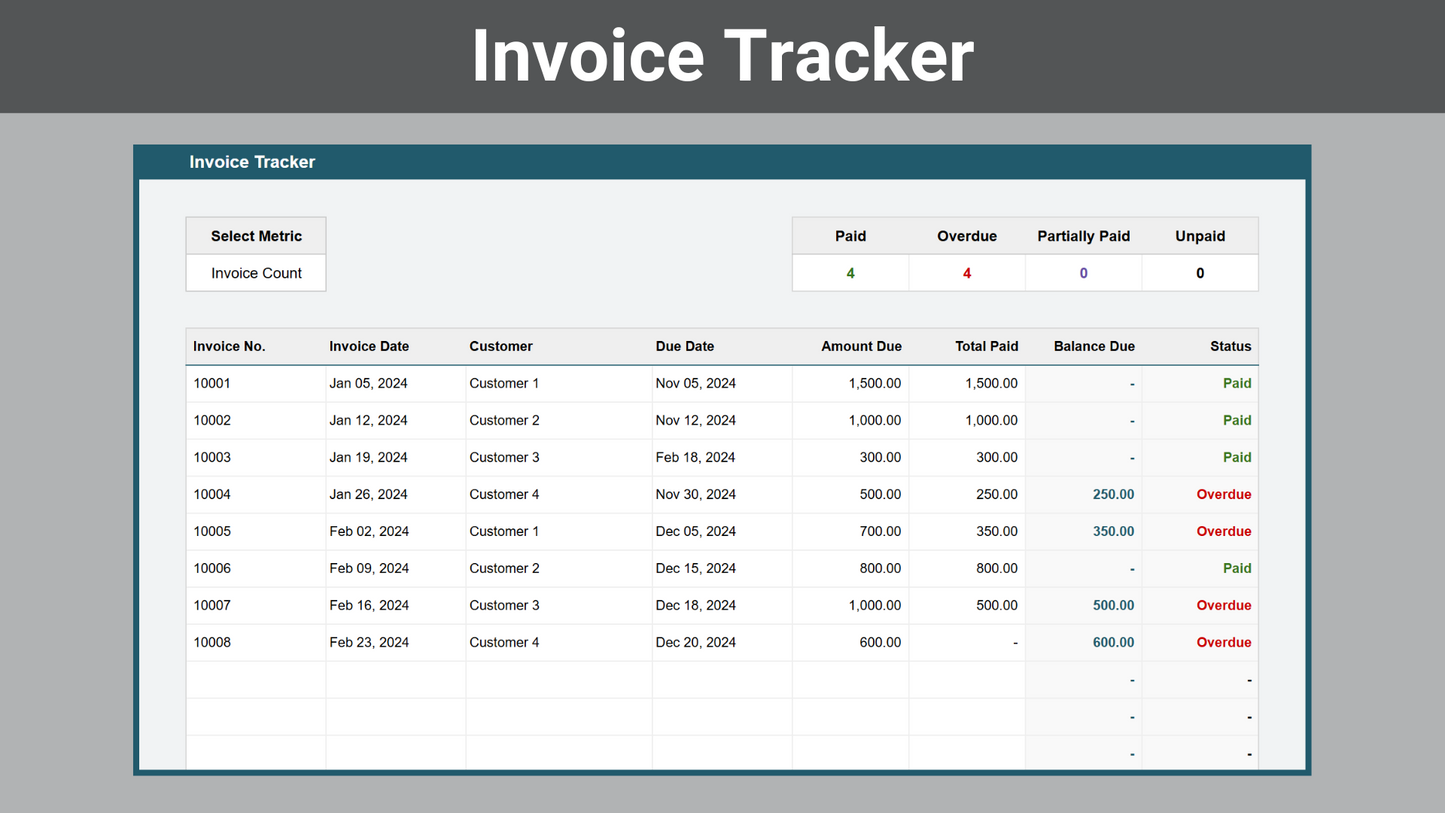Select the Dec 20, 2024 due date cell

coord(696,642)
